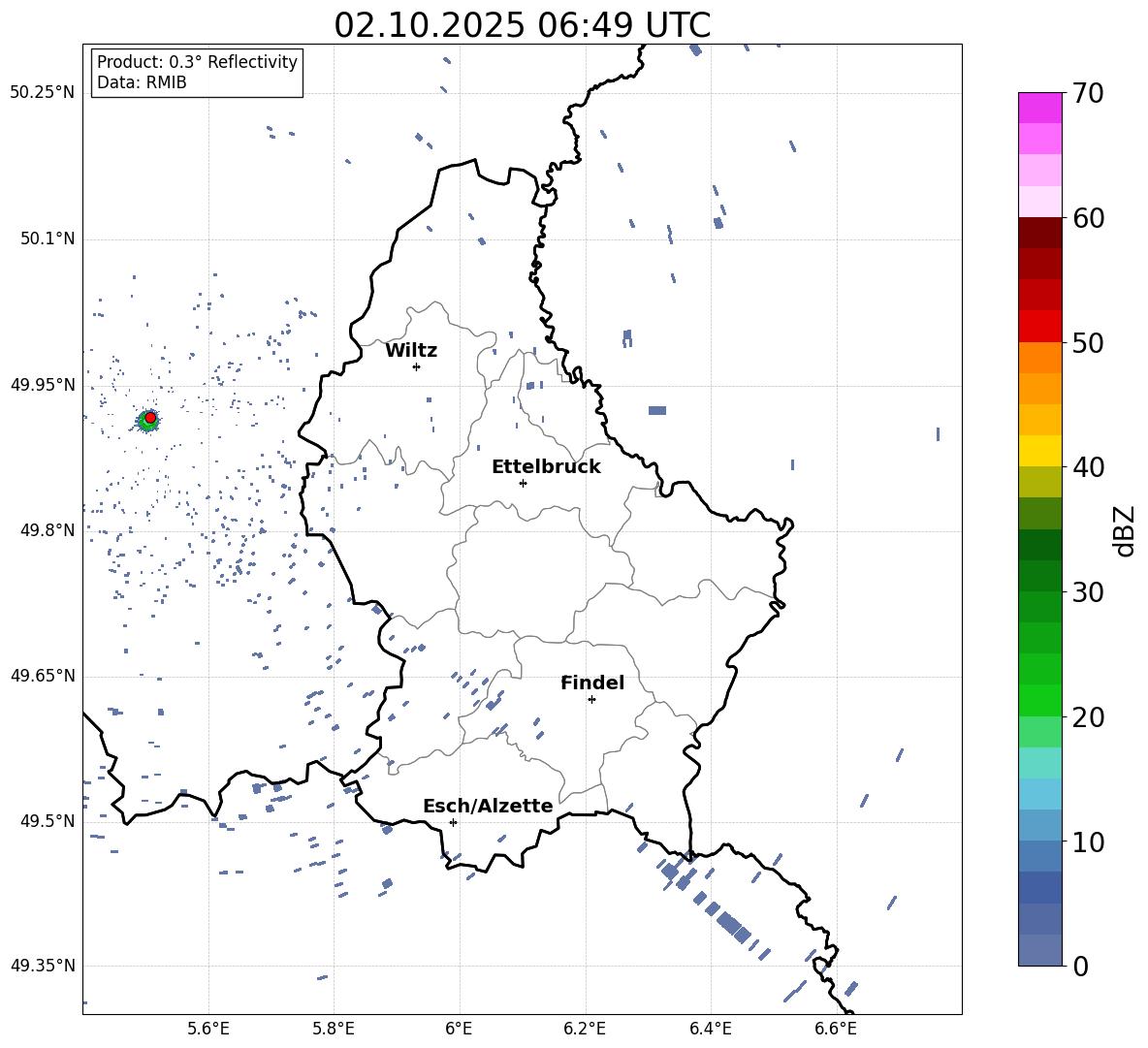The image size is (1148, 1048).
Task: Click the Esch/Alzette station cross marker
Action: click(x=453, y=822)
